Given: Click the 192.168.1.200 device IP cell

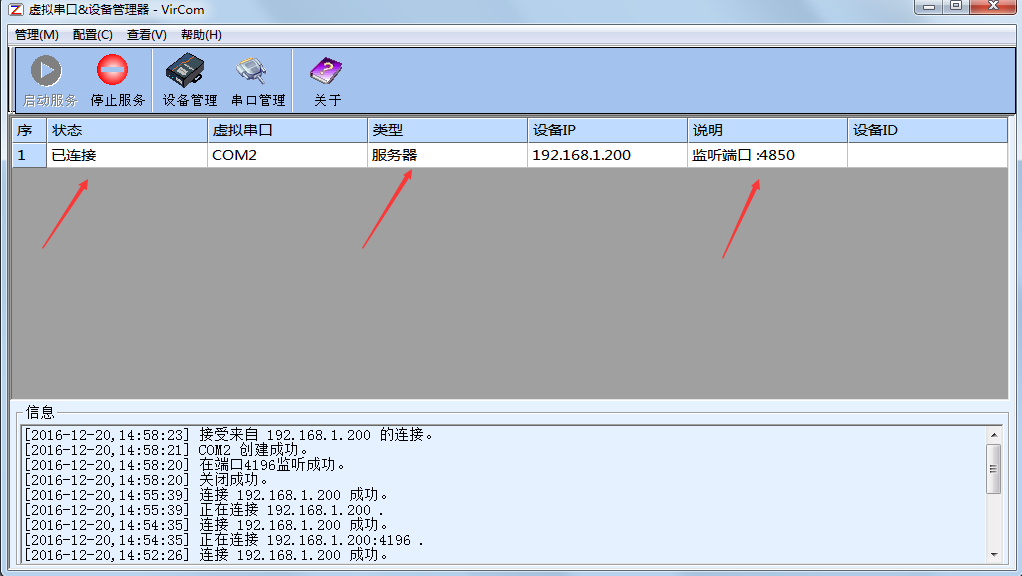Looking at the screenshot, I should click(581, 156).
